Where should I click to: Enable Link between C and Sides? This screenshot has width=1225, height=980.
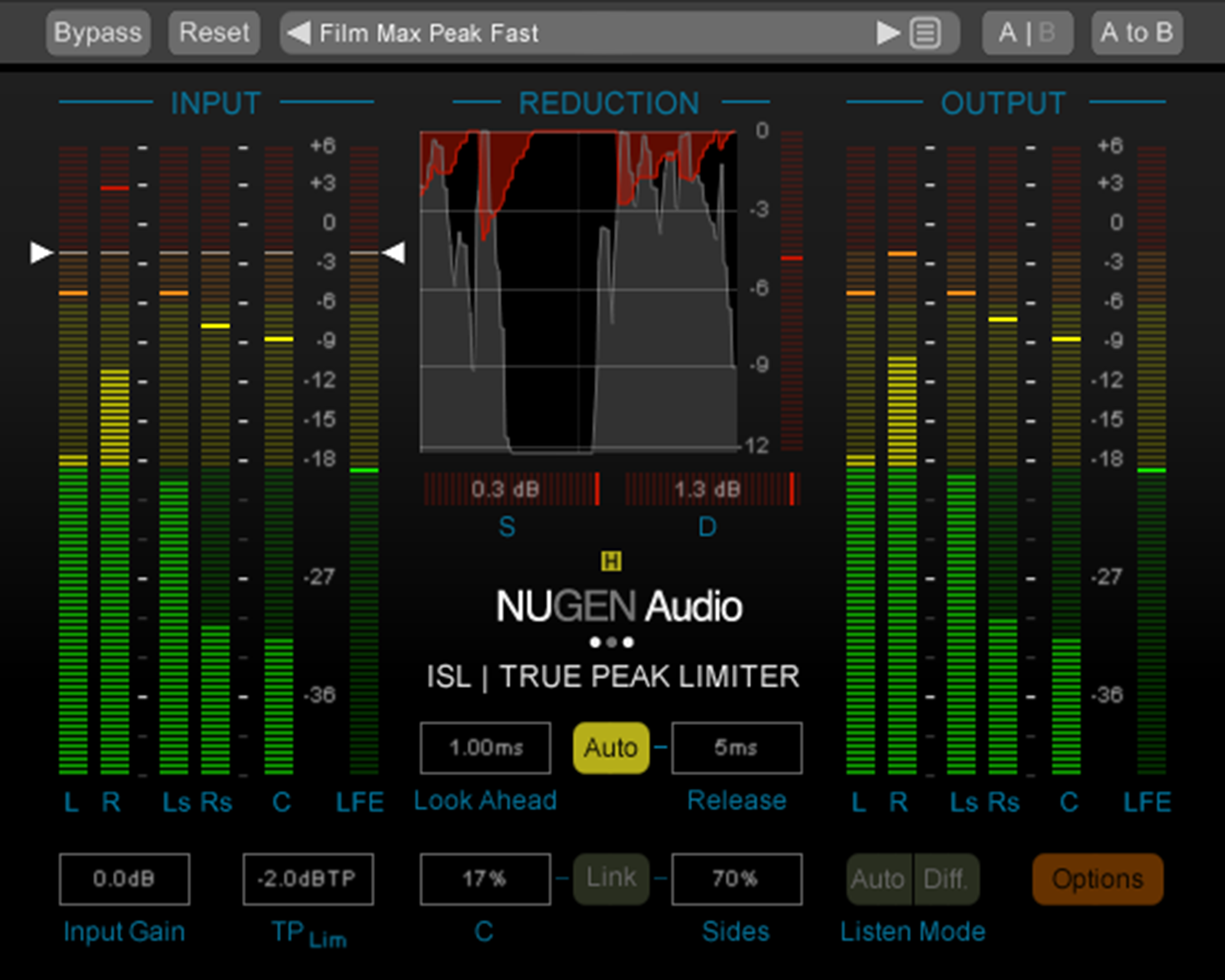611,878
